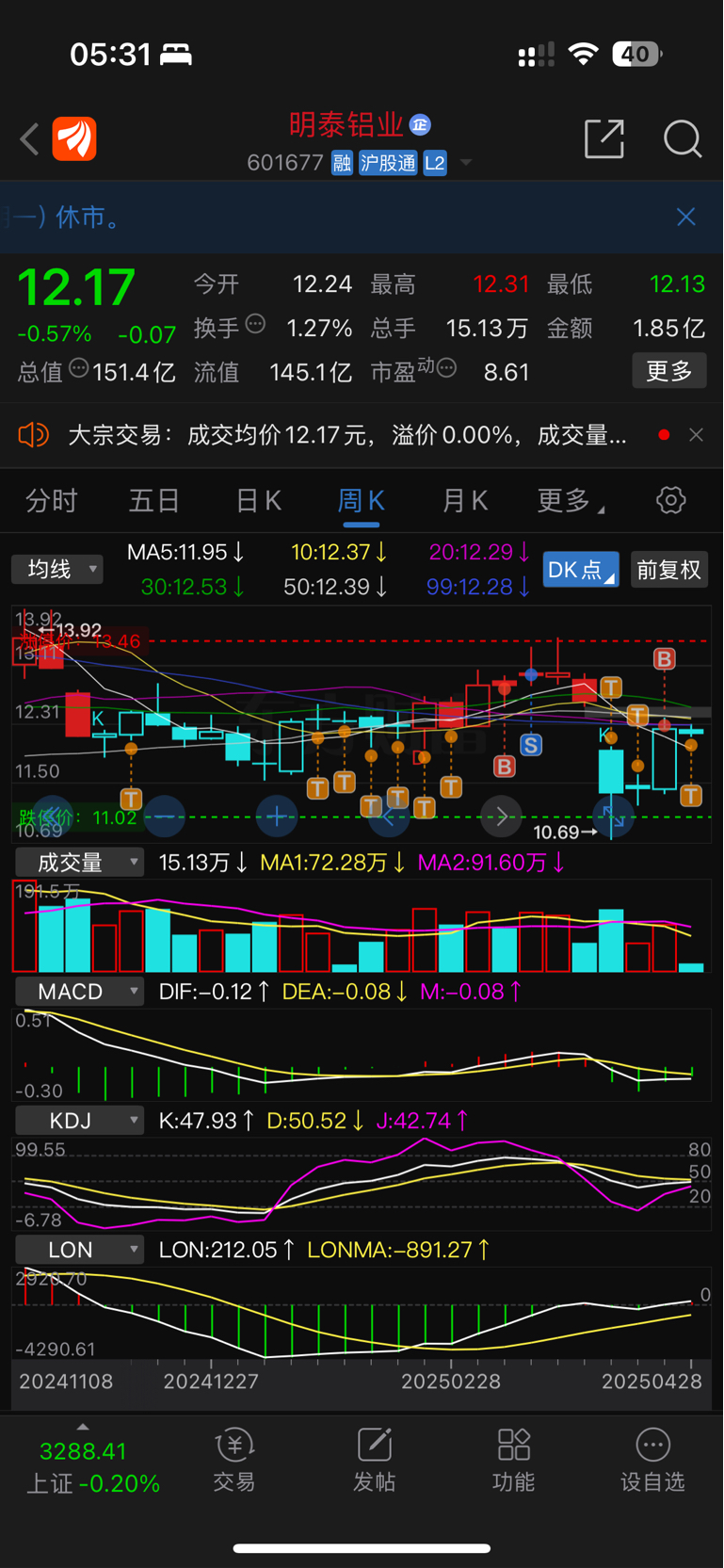This screenshot has width=724, height=1568.
Task: Open stock search magnifier icon
Action: (x=683, y=138)
